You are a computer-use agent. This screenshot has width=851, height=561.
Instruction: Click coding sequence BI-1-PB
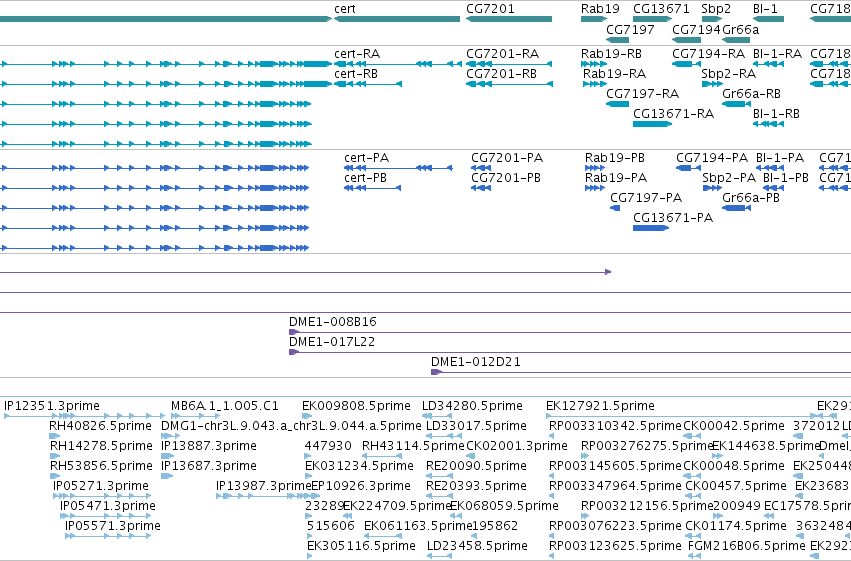[773, 188]
